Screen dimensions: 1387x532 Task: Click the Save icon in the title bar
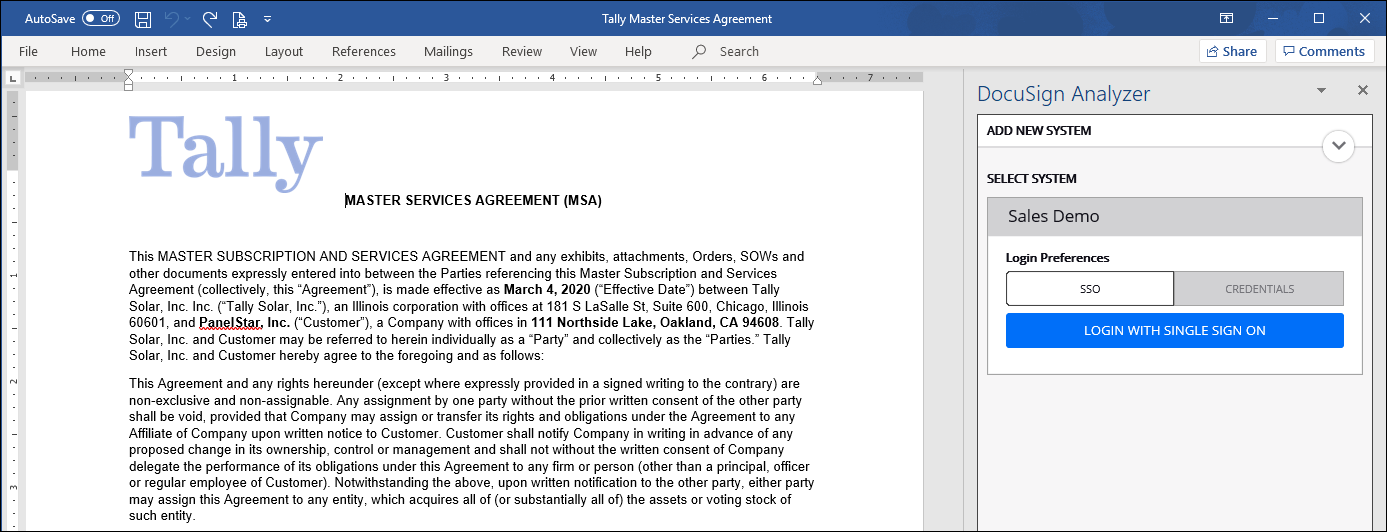coord(143,19)
